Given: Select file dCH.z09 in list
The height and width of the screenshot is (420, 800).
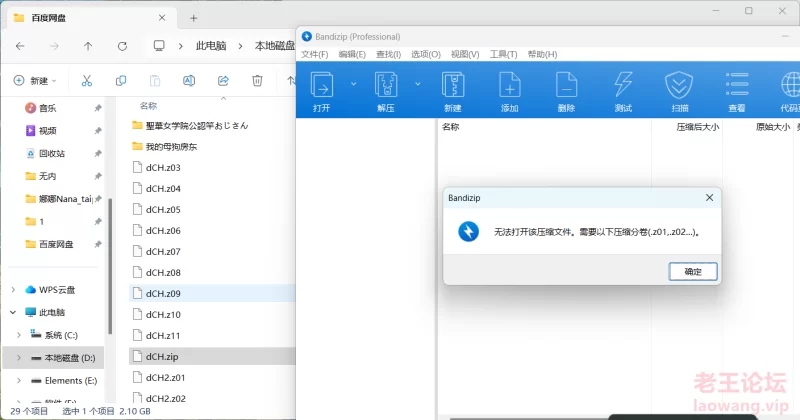Looking at the screenshot, I should (x=163, y=293).
